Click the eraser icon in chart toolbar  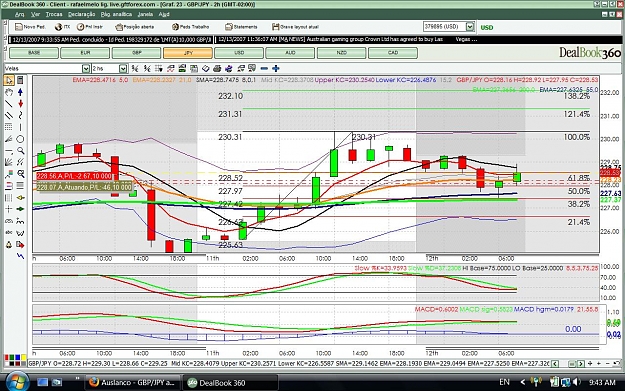tap(205, 69)
